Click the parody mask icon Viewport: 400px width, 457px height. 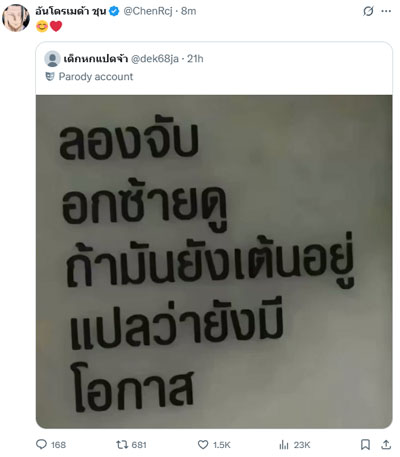click(50, 77)
